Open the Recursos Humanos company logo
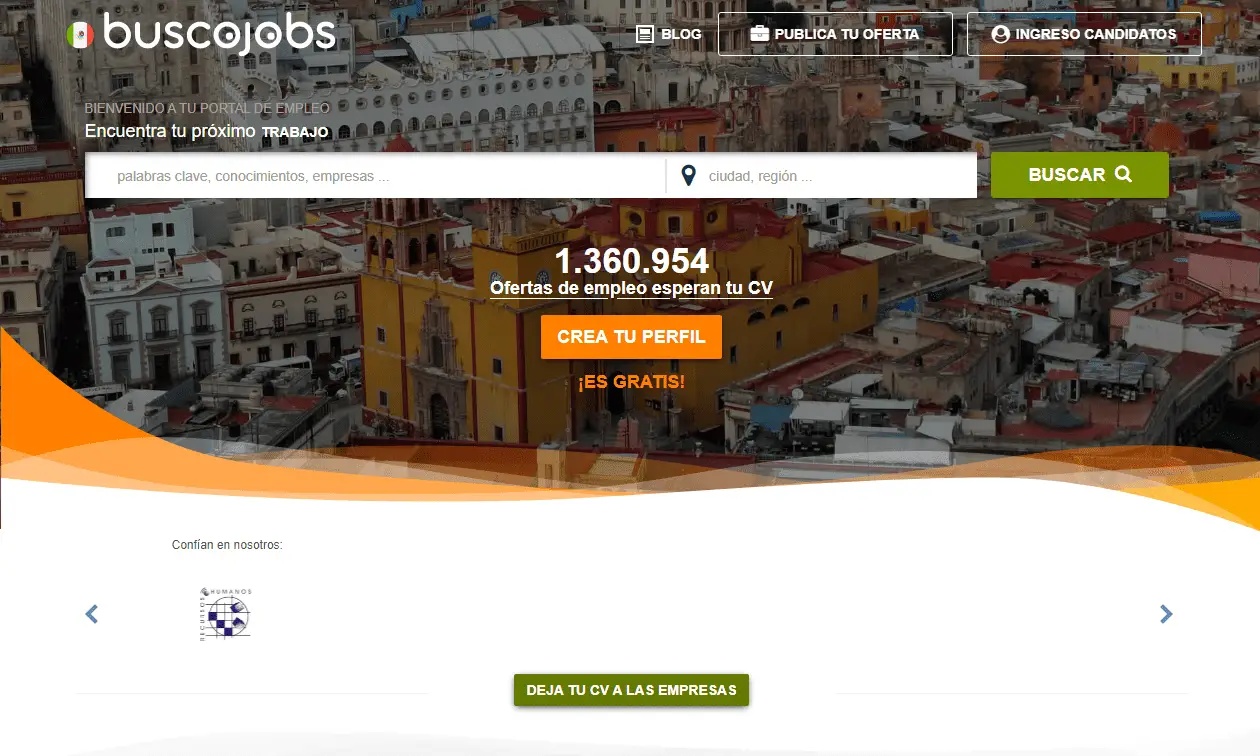This screenshot has height=756, width=1260. click(226, 613)
